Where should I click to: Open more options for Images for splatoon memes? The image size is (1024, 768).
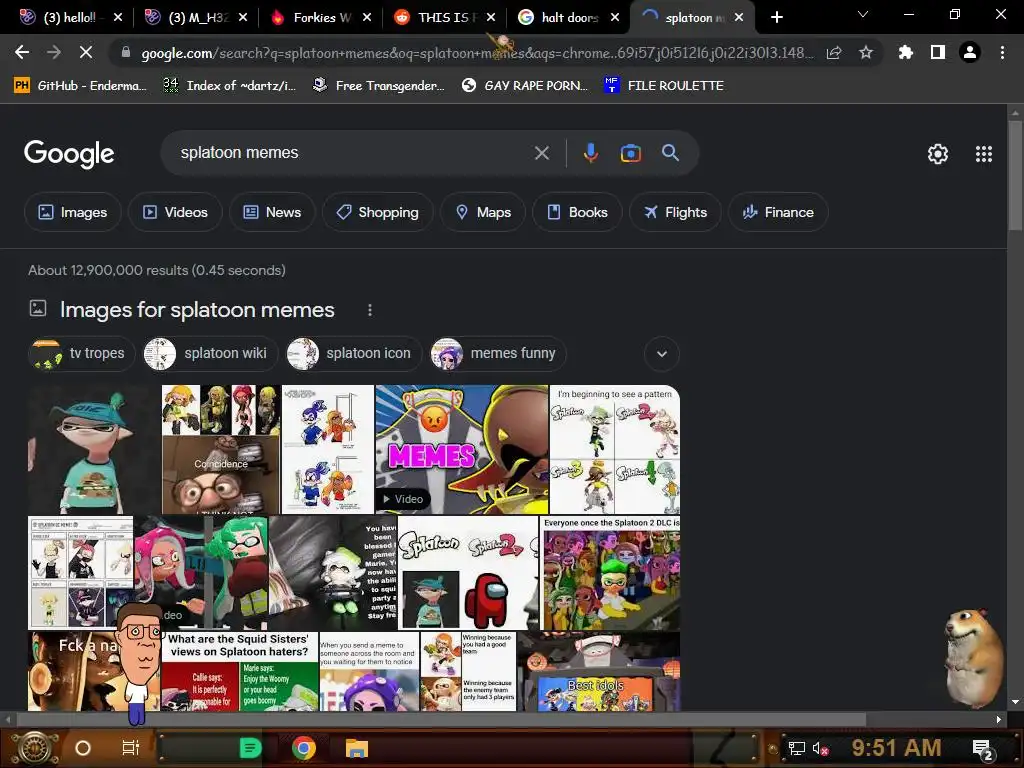pyautogui.click(x=370, y=310)
